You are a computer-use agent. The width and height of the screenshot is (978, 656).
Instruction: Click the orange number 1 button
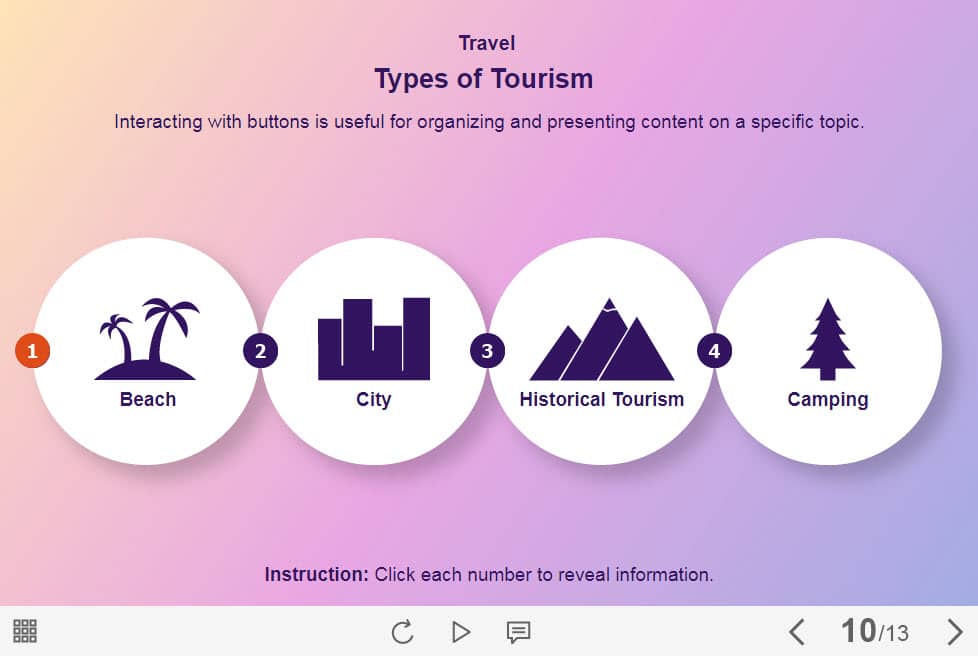pos(32,351)
